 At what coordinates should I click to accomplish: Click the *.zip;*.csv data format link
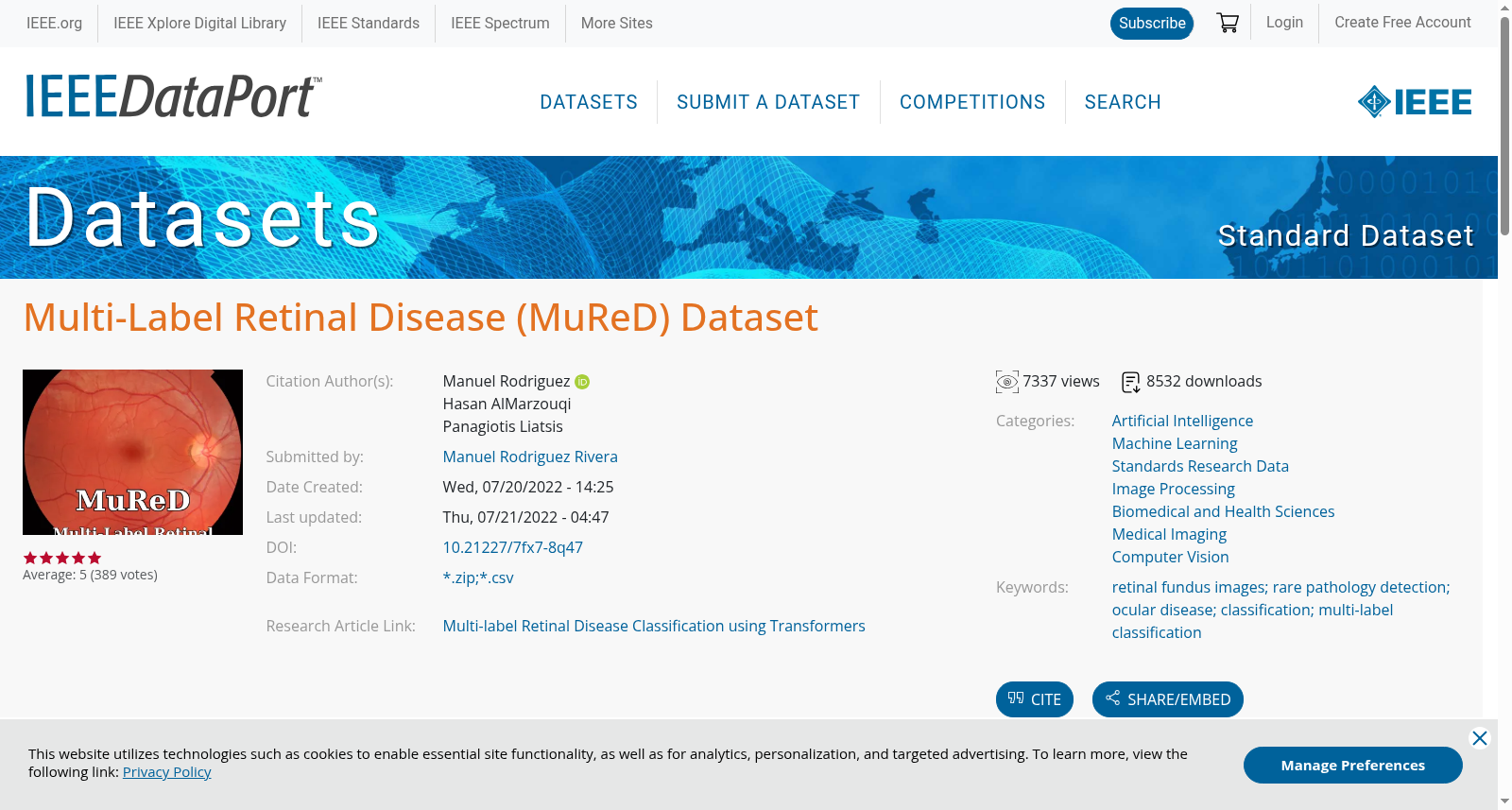coord(478,577)
